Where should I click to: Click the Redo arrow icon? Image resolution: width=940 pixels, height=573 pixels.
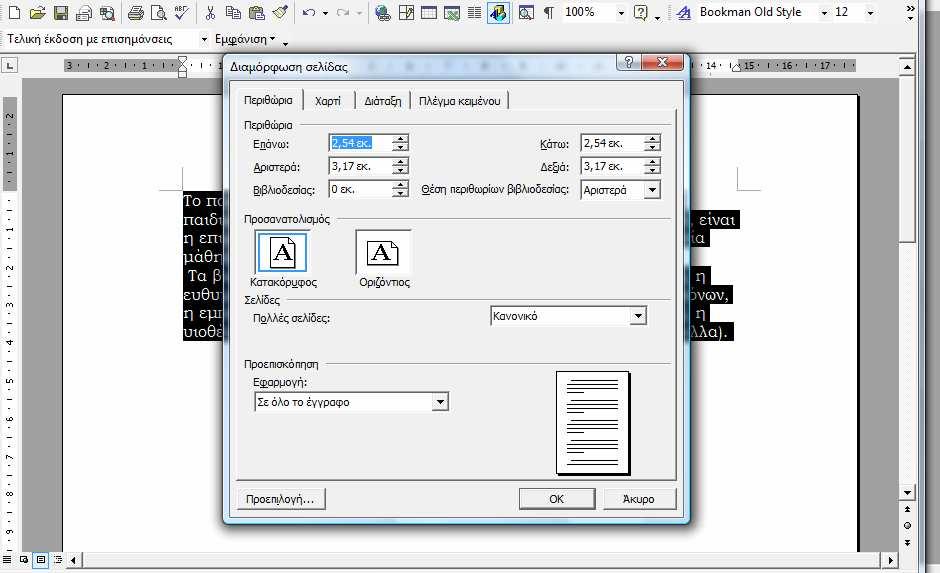click(343, 13)
